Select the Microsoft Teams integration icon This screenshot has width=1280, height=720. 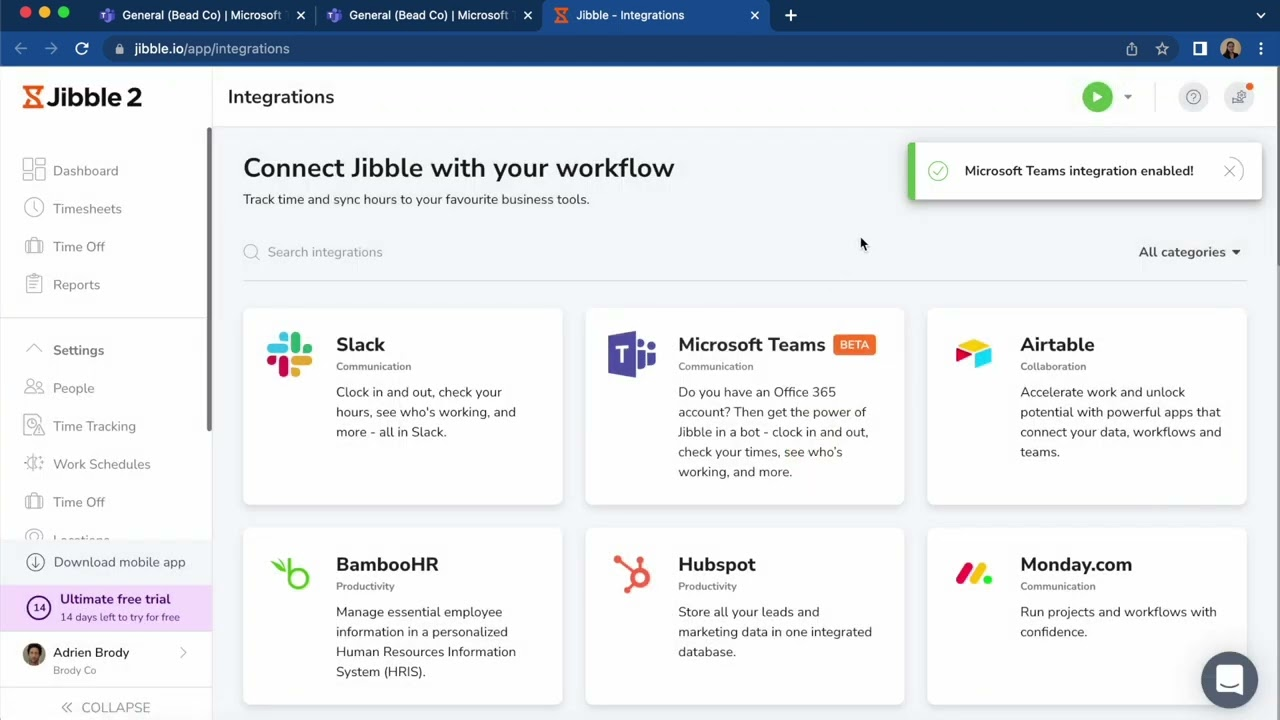pyautogui.click(x=631, y=354)
